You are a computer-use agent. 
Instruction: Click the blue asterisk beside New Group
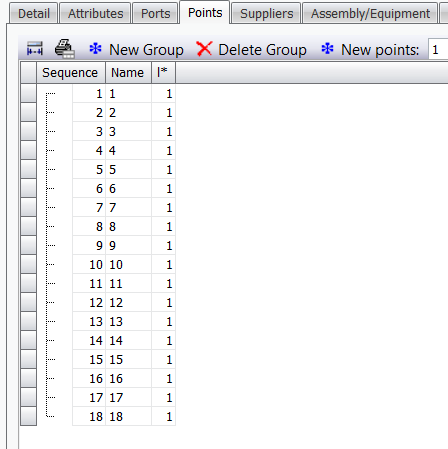[x=95, y=49]
